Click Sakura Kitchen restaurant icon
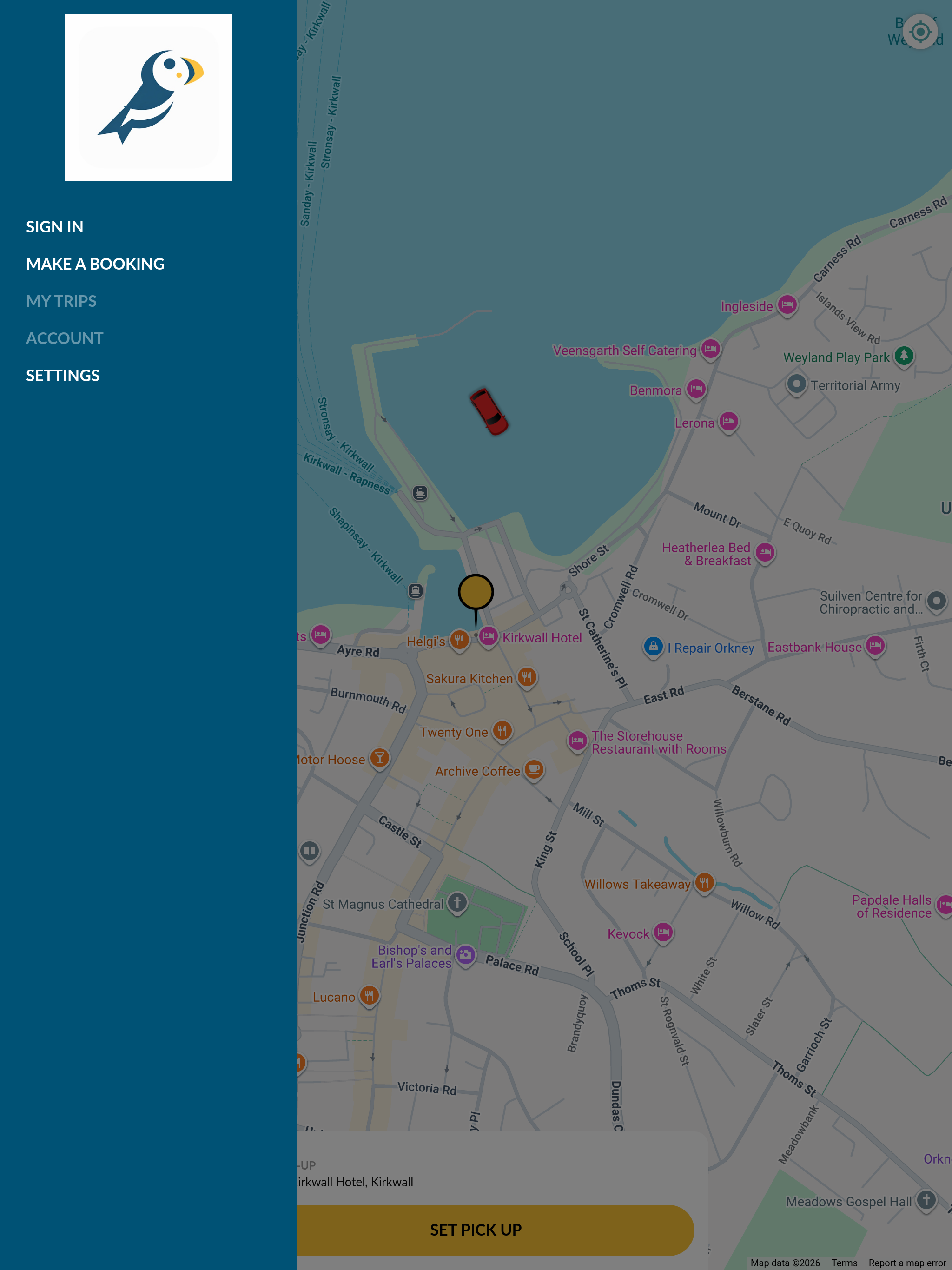952x1270 pixels. coord(527,677)
